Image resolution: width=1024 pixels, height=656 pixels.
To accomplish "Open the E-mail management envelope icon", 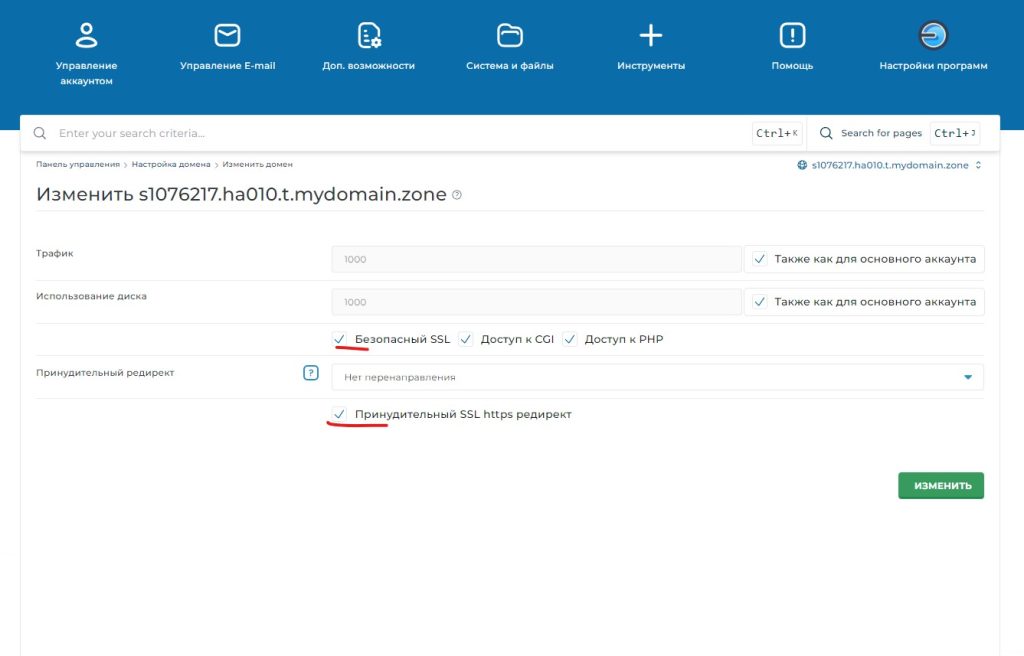I will [x=227, y=36].
